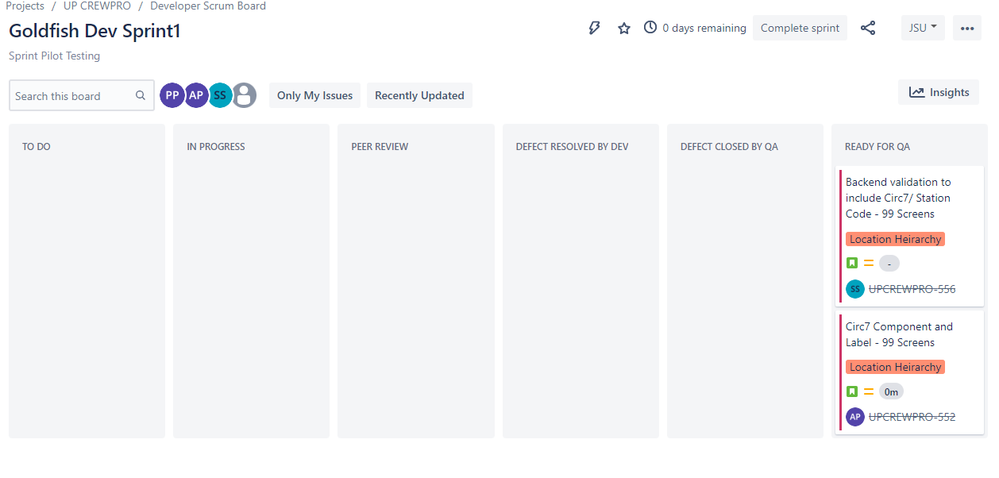Click Sprint Pilot Testing subtitle

[54, 56]
